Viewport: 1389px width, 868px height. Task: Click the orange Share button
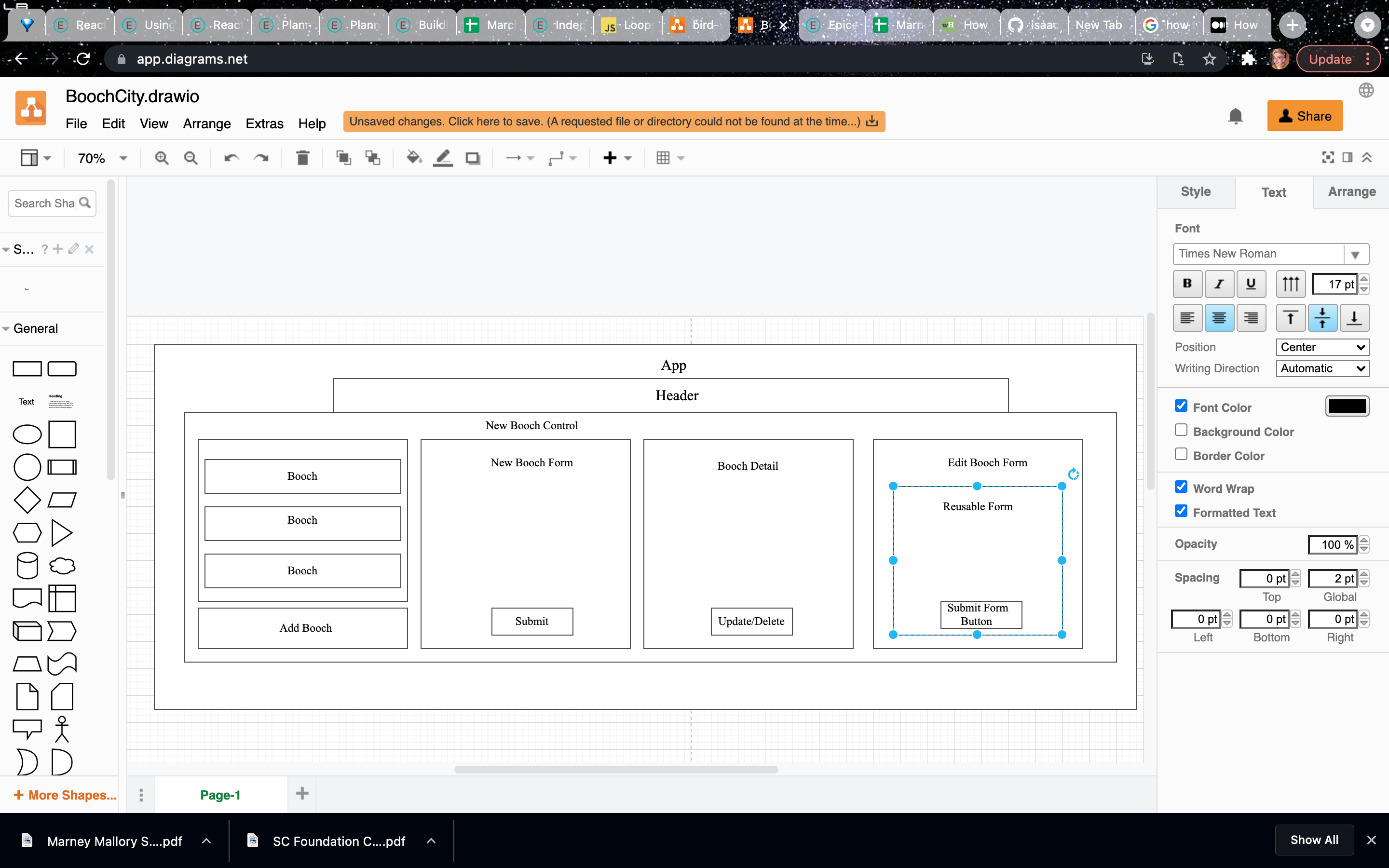1305,116
